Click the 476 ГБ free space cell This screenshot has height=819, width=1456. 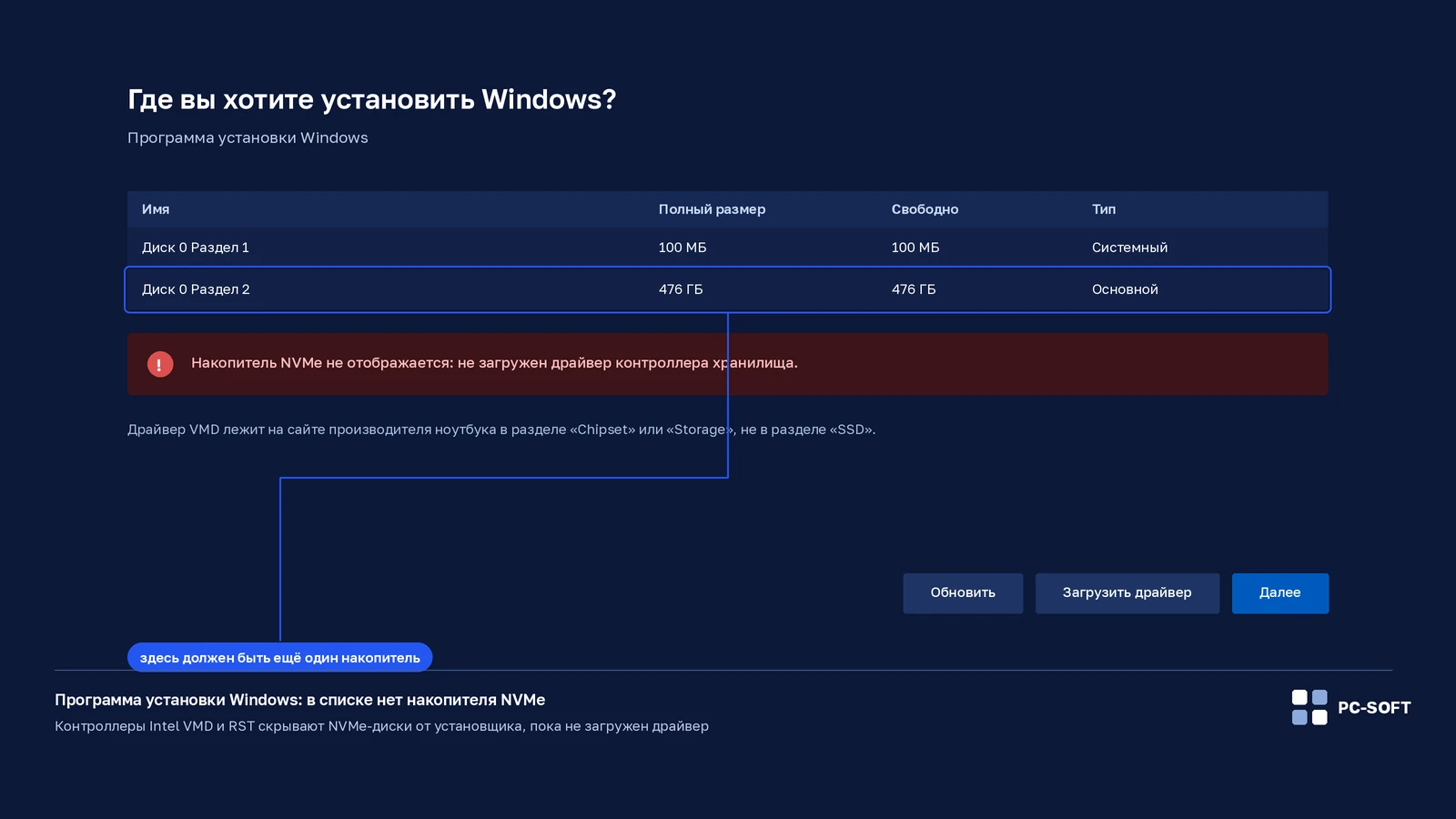(914, 289)
